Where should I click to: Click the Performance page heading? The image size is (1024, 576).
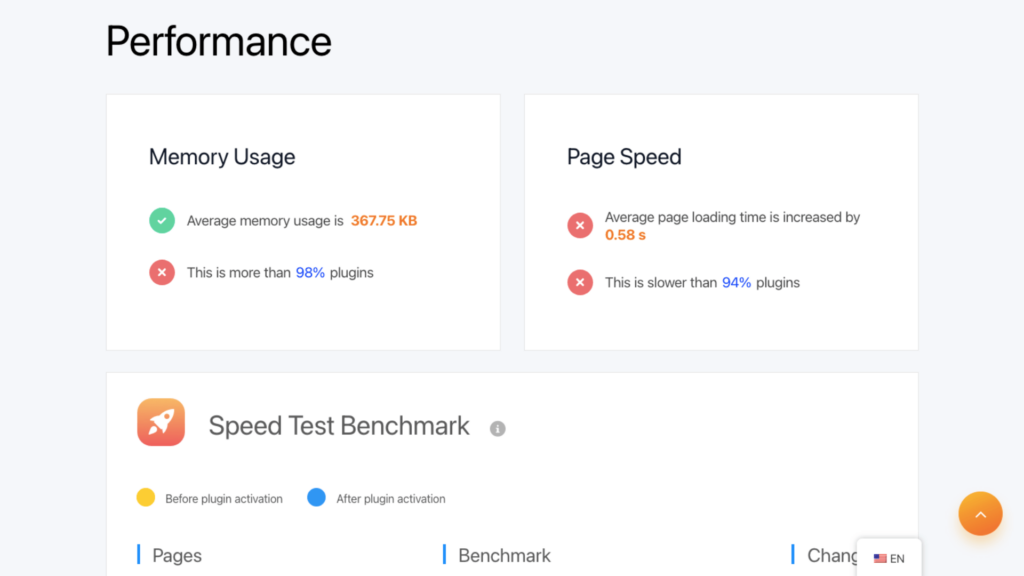tap(219, 41)
